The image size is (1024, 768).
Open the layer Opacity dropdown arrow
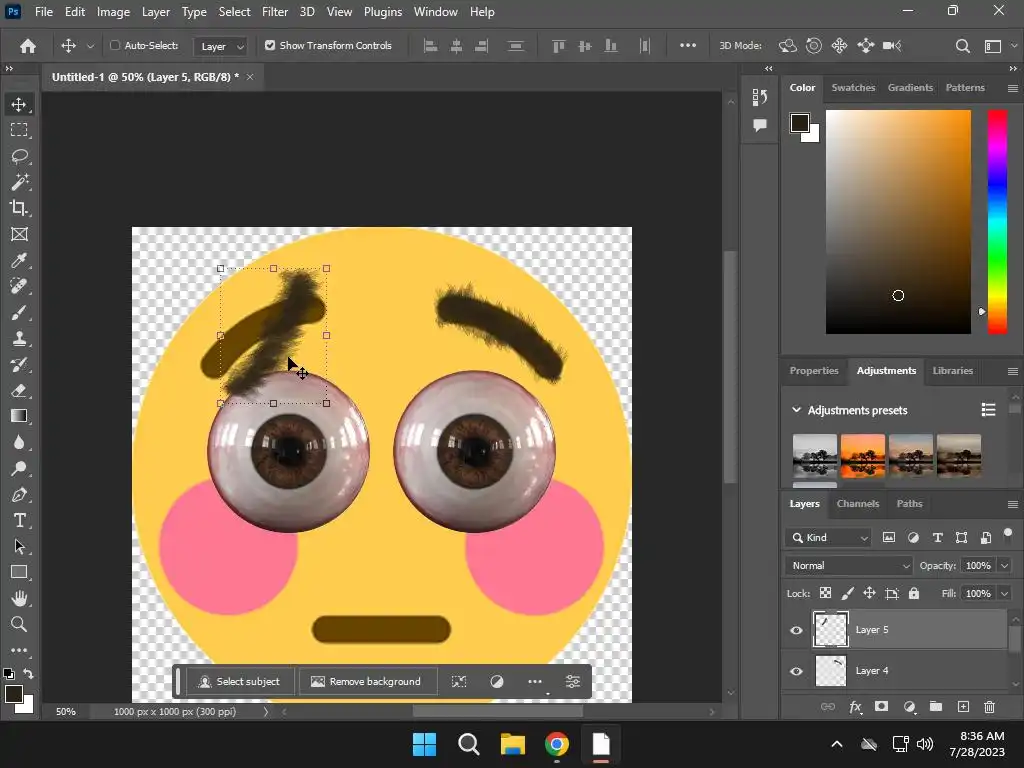(x=1004, y=566)
